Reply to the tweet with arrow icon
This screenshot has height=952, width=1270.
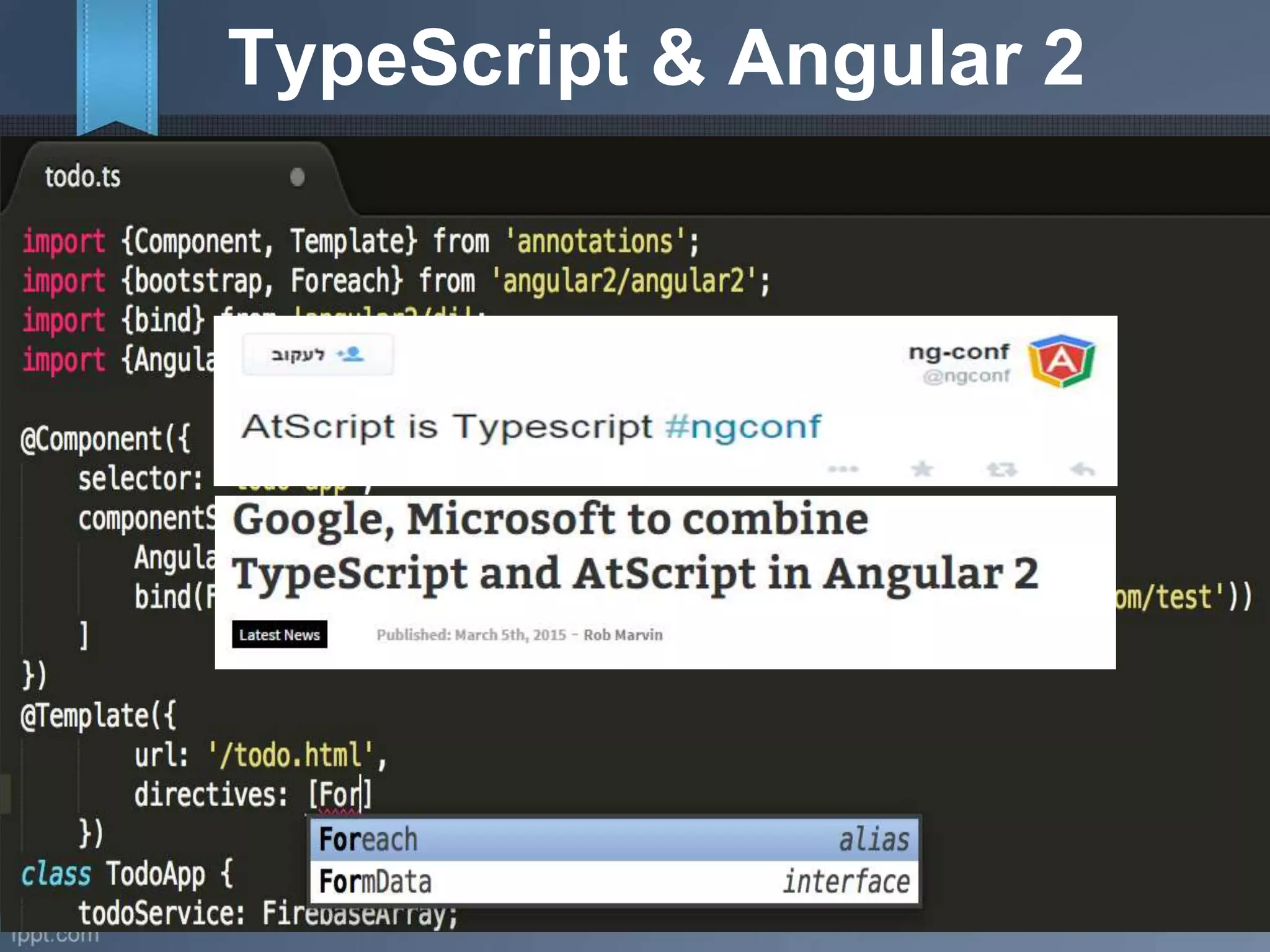(x=1082, y=469)
